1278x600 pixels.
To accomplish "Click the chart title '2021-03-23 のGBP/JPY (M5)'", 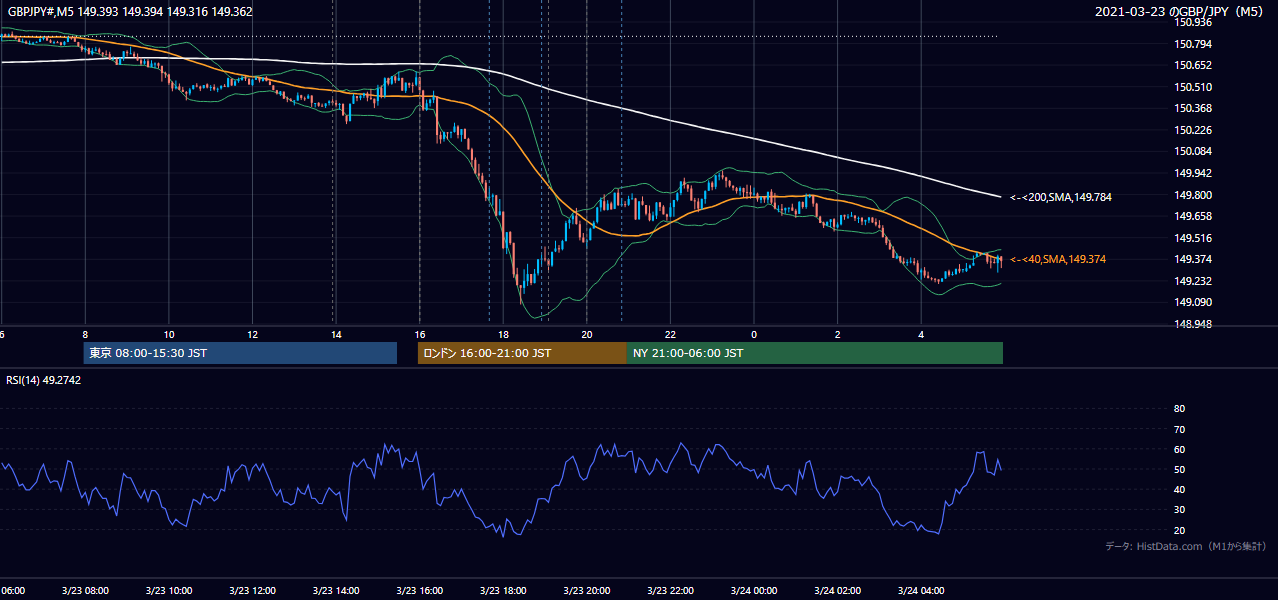I will point(1181,12).
